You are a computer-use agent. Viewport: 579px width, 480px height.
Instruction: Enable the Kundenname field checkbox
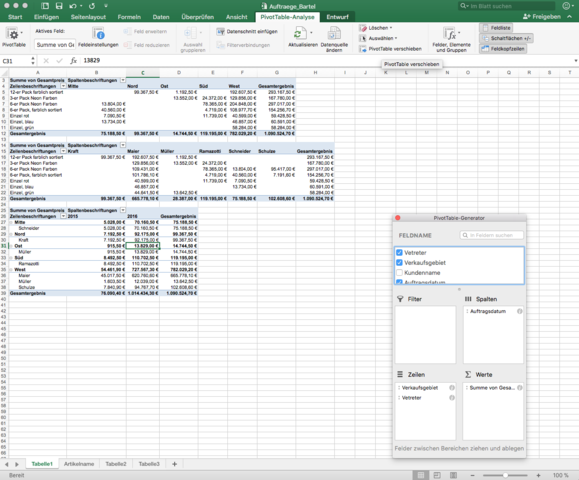pos(399,272)
